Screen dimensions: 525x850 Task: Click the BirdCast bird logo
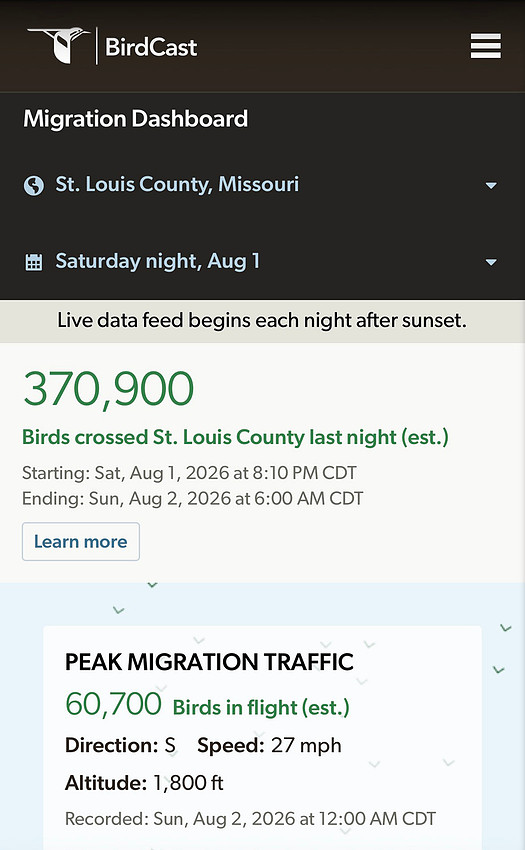coord(59,46)
